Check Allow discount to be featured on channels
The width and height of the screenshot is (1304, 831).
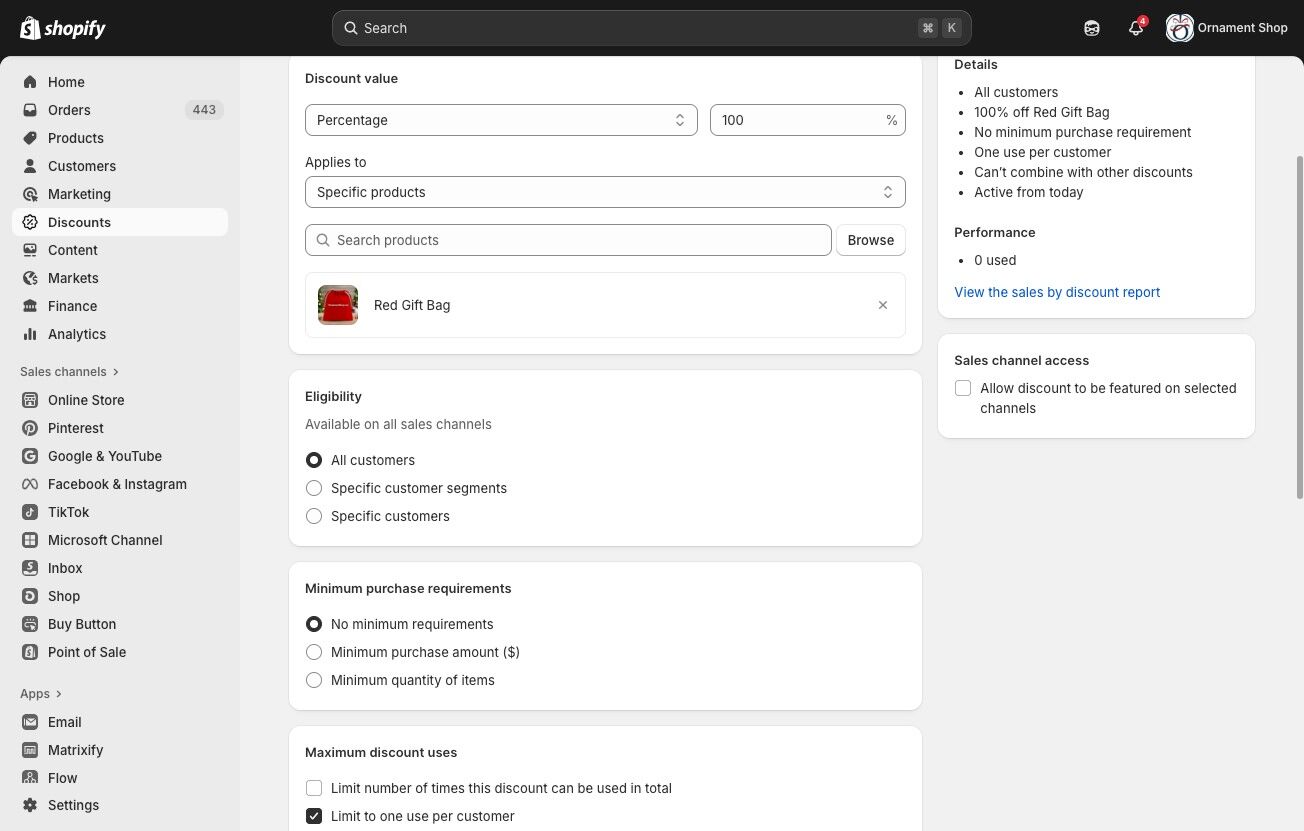[963, 388]
